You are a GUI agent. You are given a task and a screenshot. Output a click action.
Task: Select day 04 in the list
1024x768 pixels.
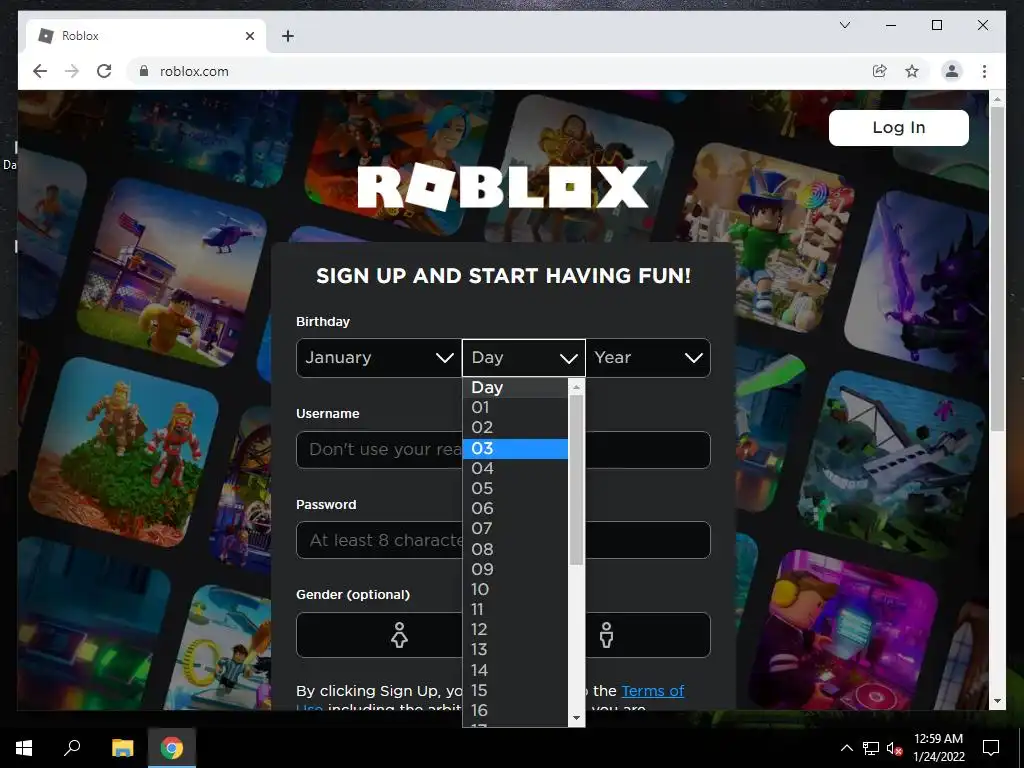pos(516,468)
